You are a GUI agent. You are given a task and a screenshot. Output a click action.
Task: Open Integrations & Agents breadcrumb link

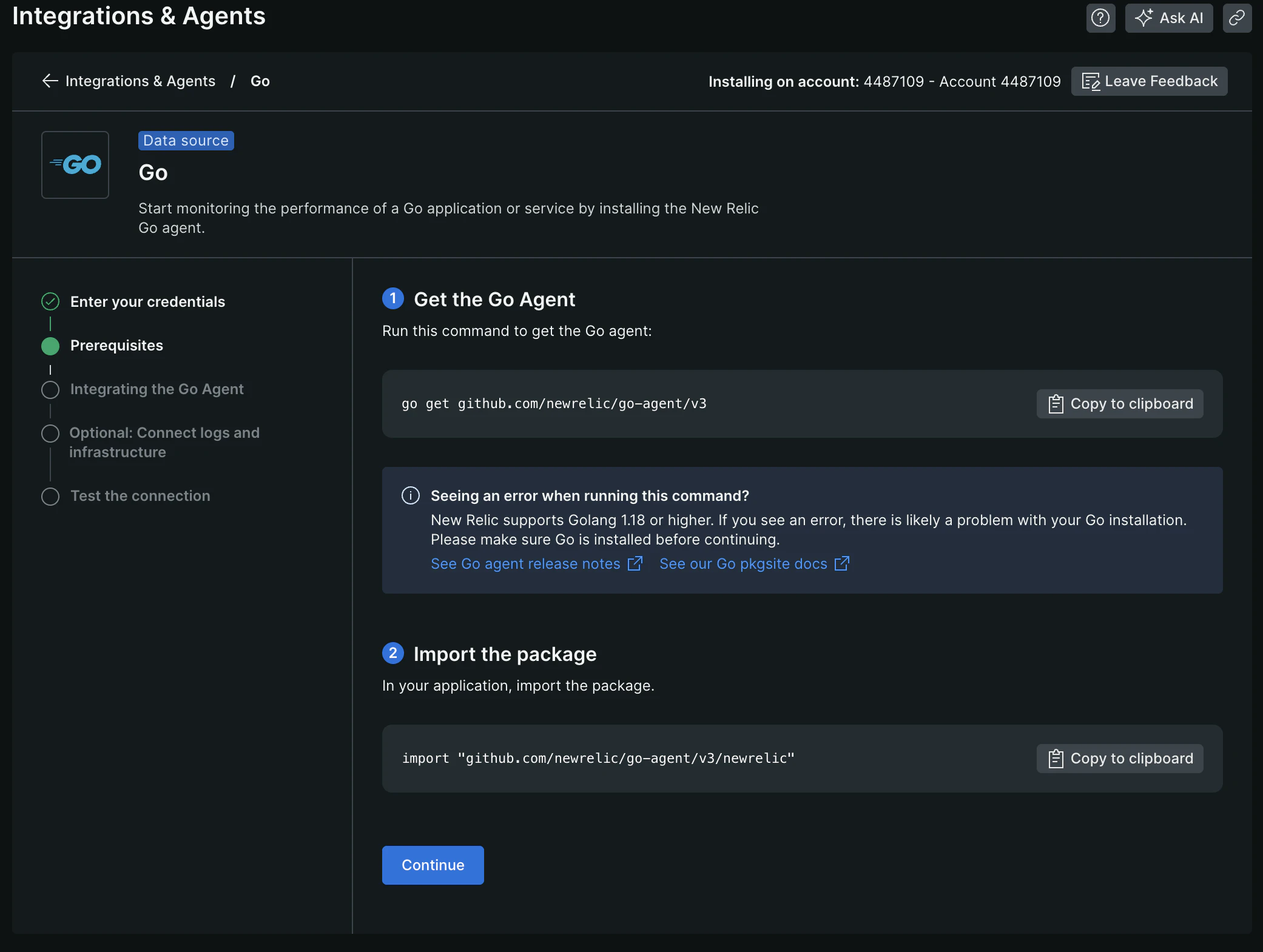click(x=140, y=81)
